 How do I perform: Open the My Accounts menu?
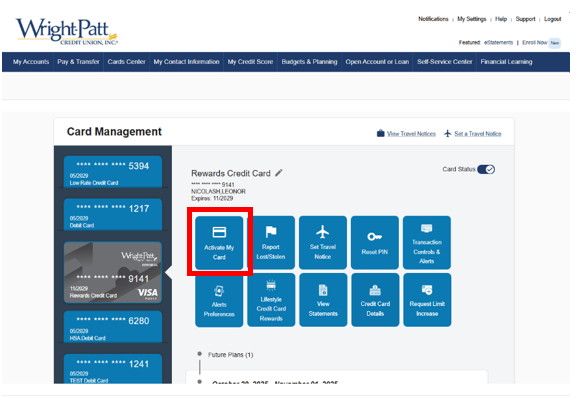pos(31,62)
